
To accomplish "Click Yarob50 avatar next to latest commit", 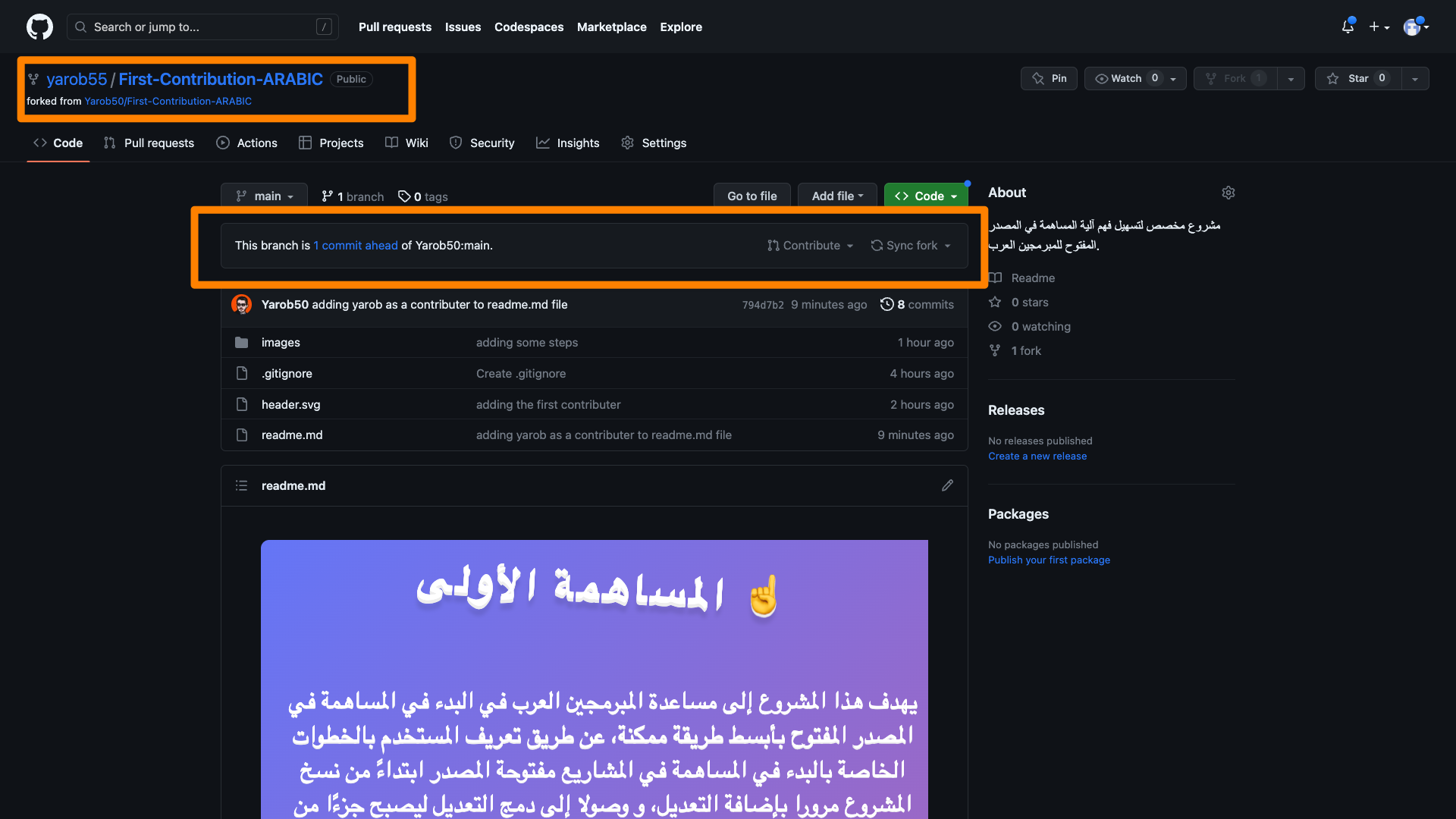I will click(x=241, y=304).
